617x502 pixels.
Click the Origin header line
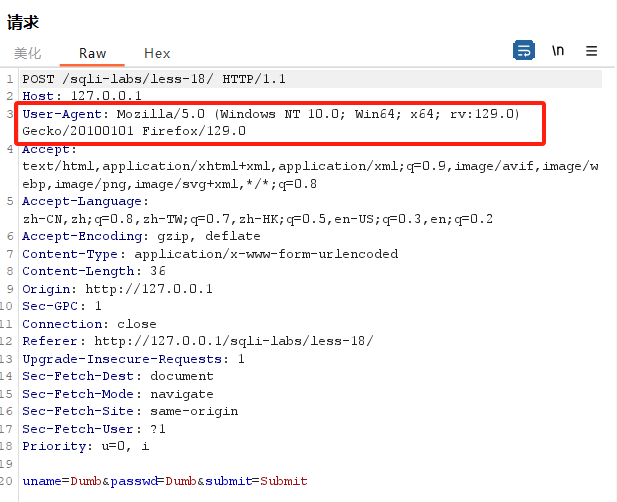point(117,289)
